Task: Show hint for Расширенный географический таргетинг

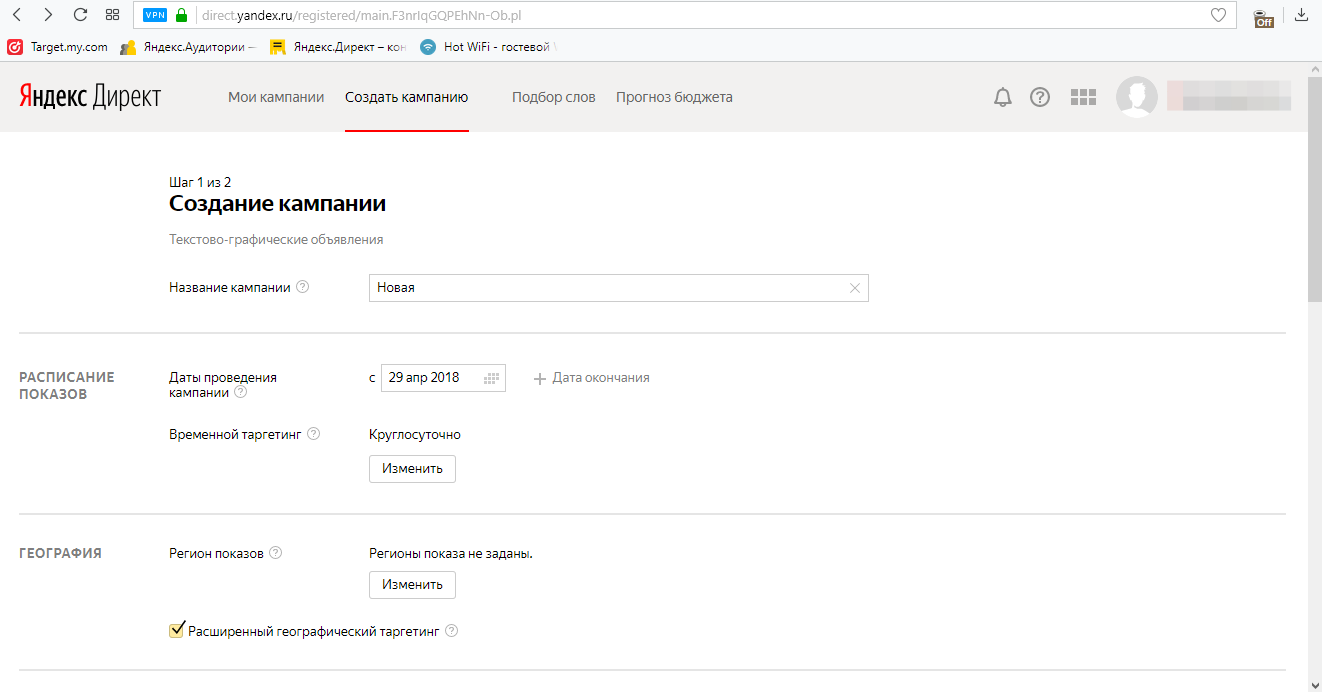Action: pos(451,631)
